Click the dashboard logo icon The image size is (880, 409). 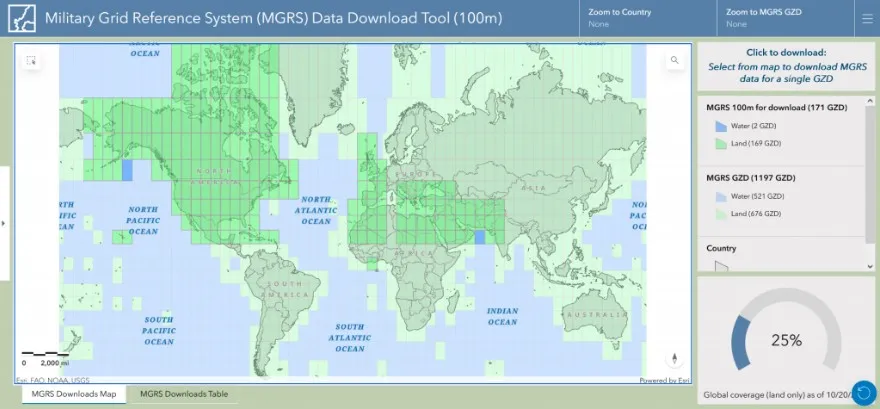point(18,18)
